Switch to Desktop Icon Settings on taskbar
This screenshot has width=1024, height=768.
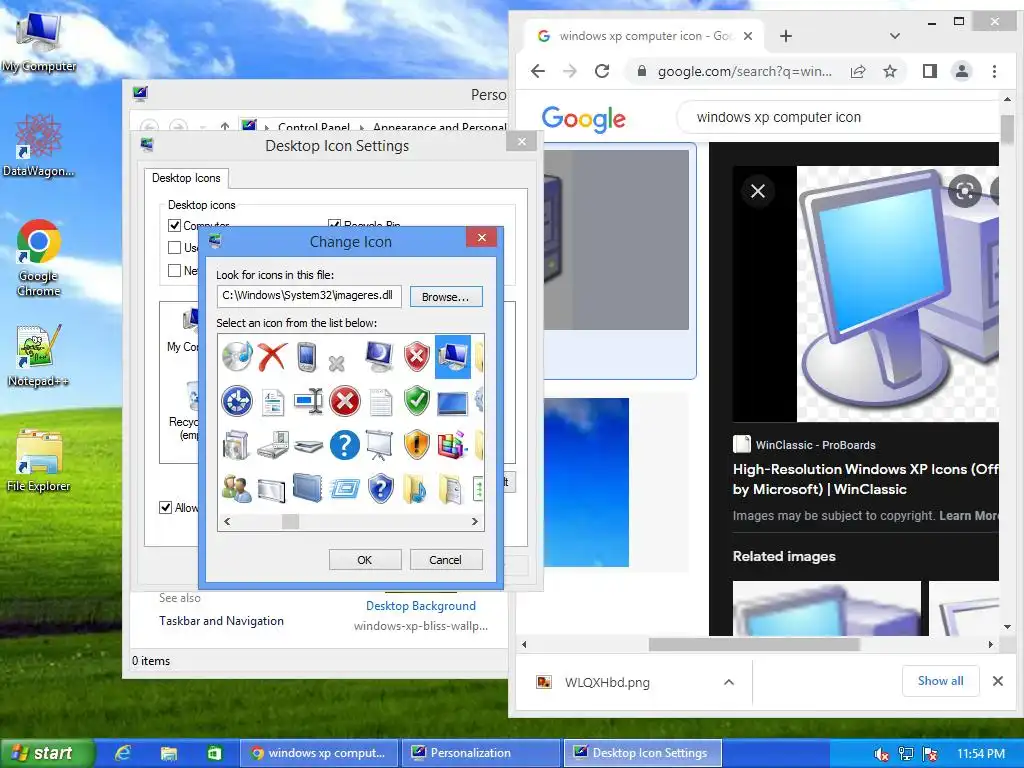(643, 753)
